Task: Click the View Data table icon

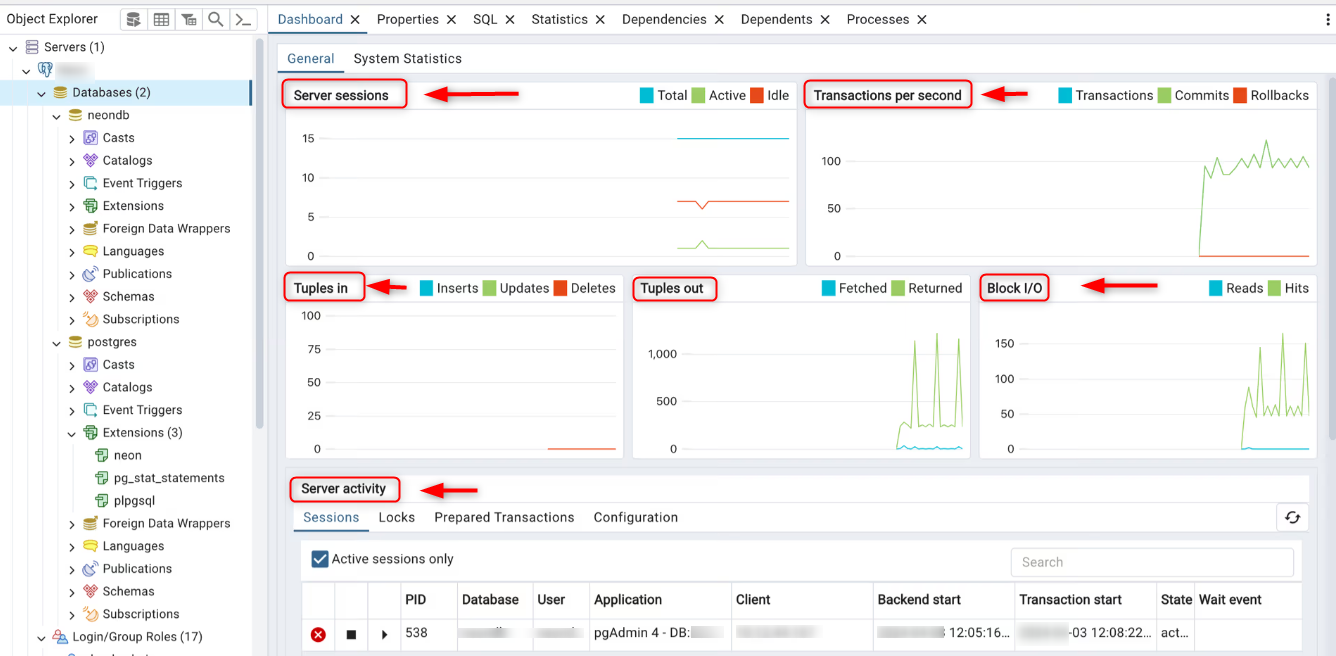Action: [x=161, y=20]
